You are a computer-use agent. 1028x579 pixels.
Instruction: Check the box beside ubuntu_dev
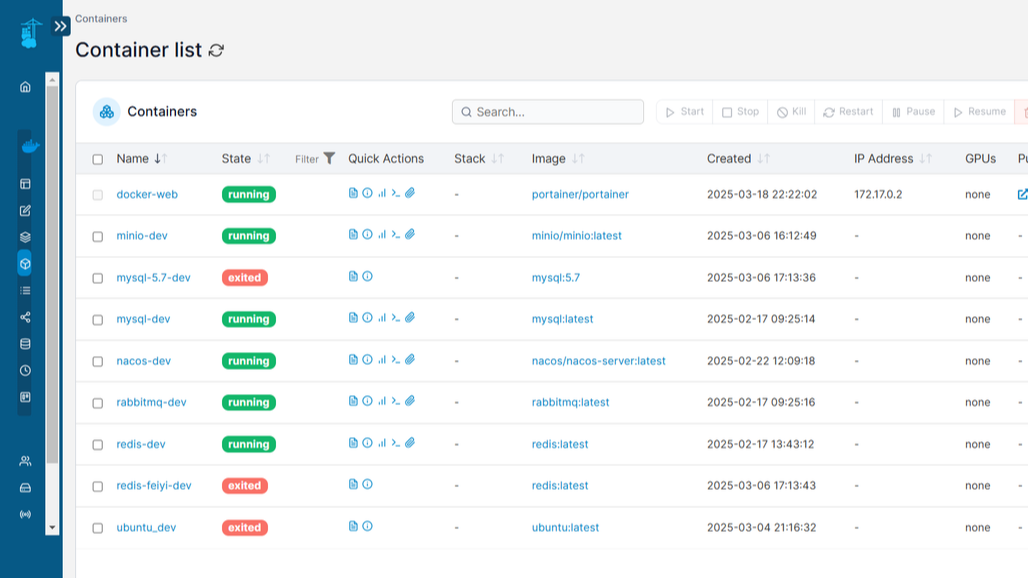(x=96, y=527)
